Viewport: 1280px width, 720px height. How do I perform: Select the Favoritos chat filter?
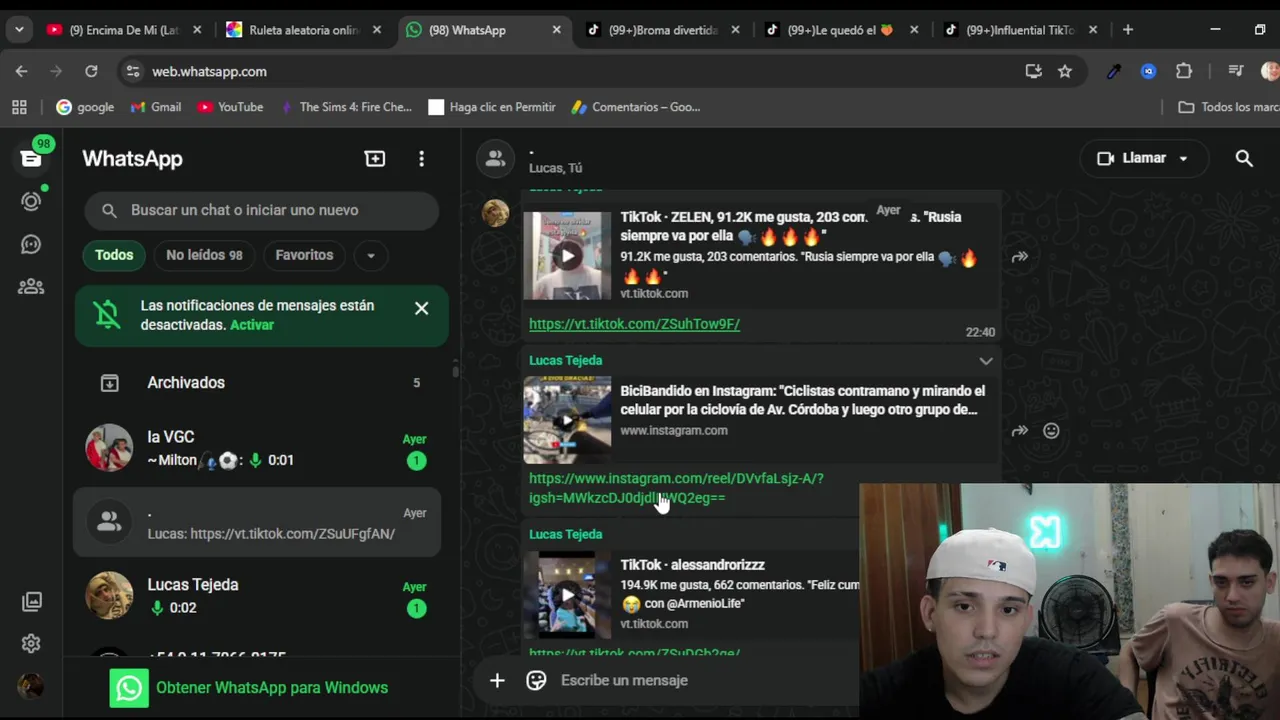coord(304,255)
